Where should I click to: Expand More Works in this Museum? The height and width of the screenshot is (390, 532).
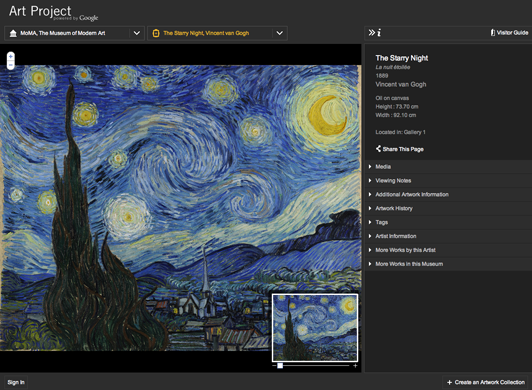(449, 264)
